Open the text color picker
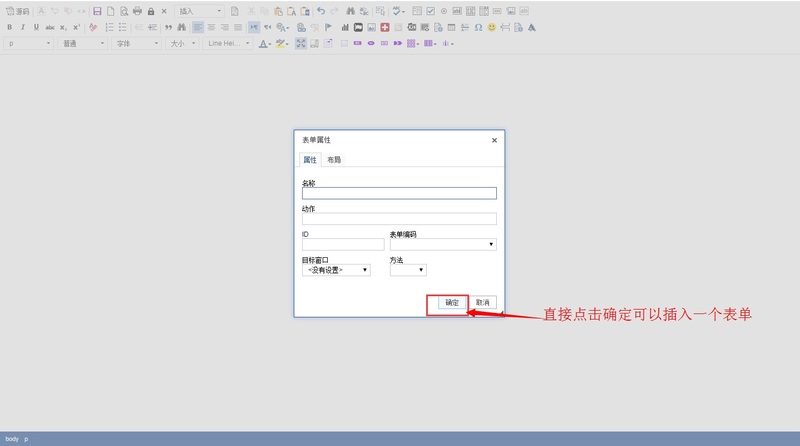Screen dimensions: 800x446 (x=264, y=44)
